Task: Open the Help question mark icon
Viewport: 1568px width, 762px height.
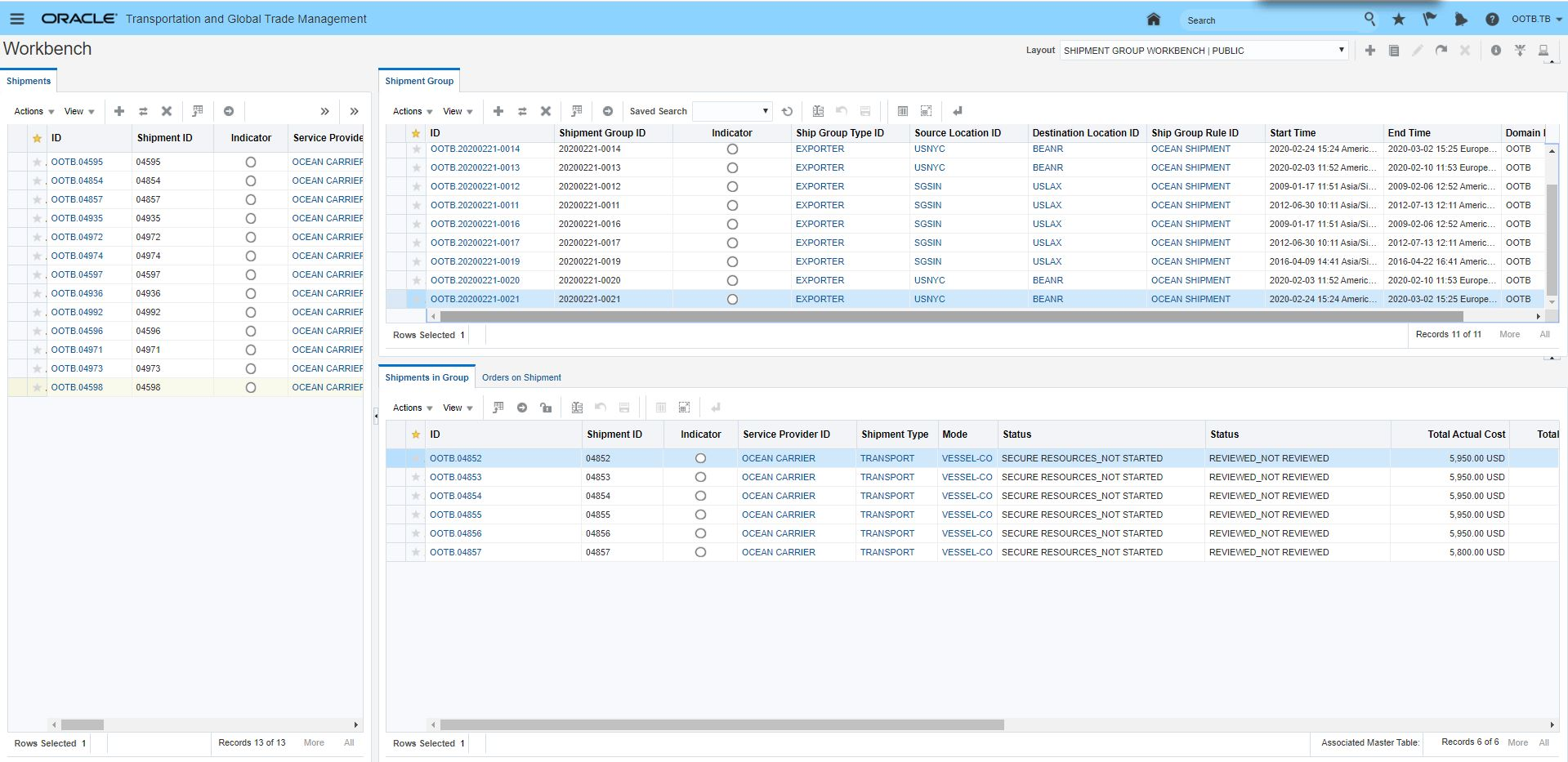Action: click(1491, 20)
